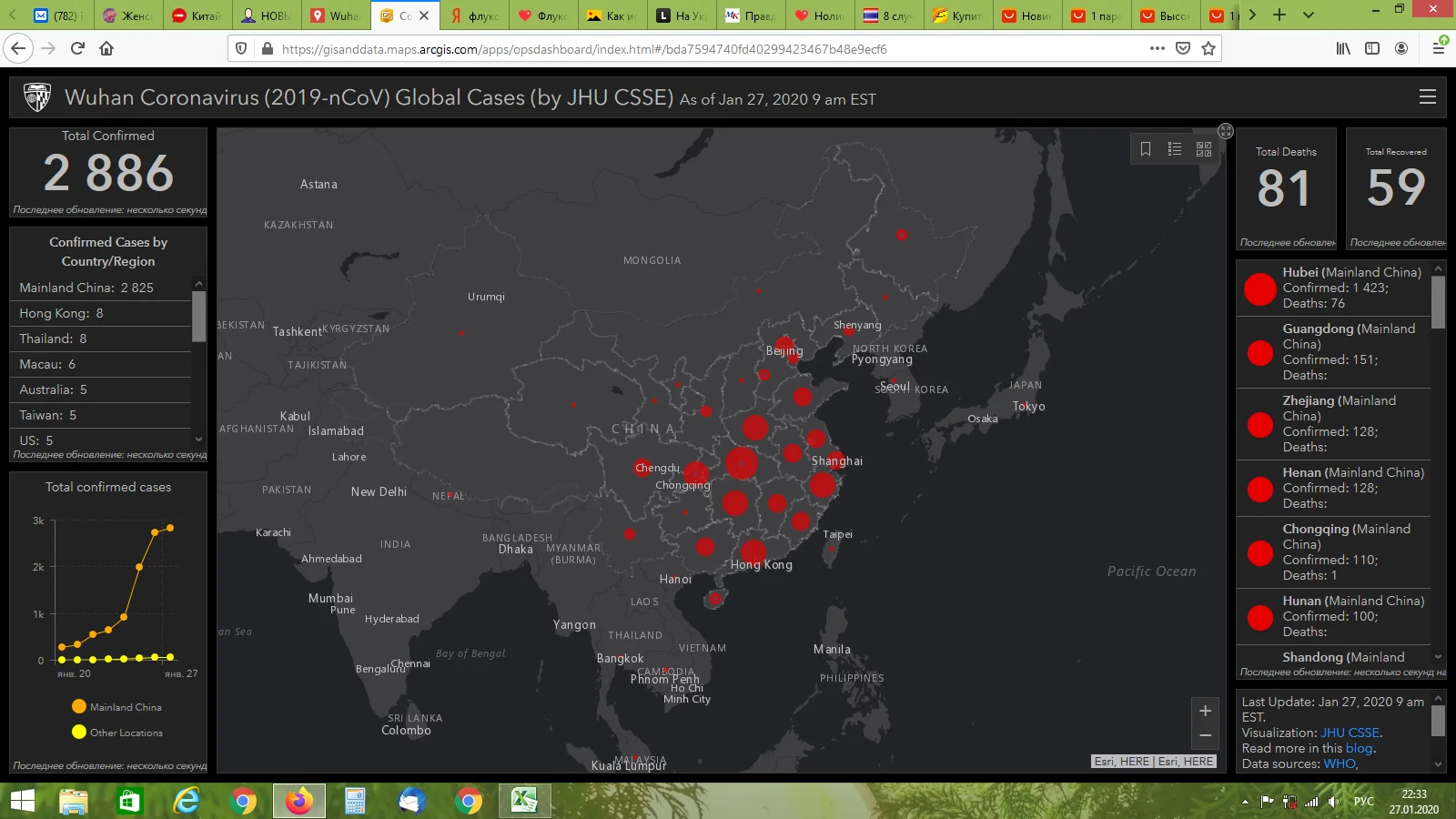This screenshot has width=1456, height=819.
Task: Toggle Mainland China series in chart legend
Action: point(116,707)
